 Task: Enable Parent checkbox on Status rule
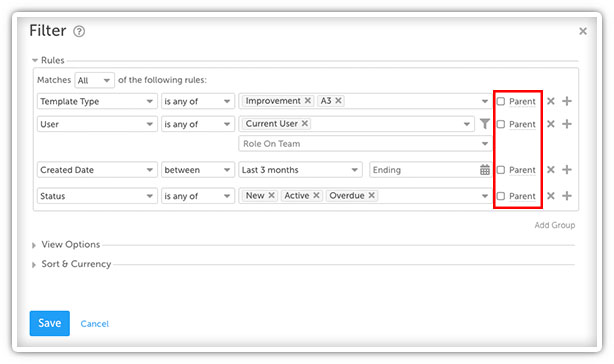tap(501, 196)
